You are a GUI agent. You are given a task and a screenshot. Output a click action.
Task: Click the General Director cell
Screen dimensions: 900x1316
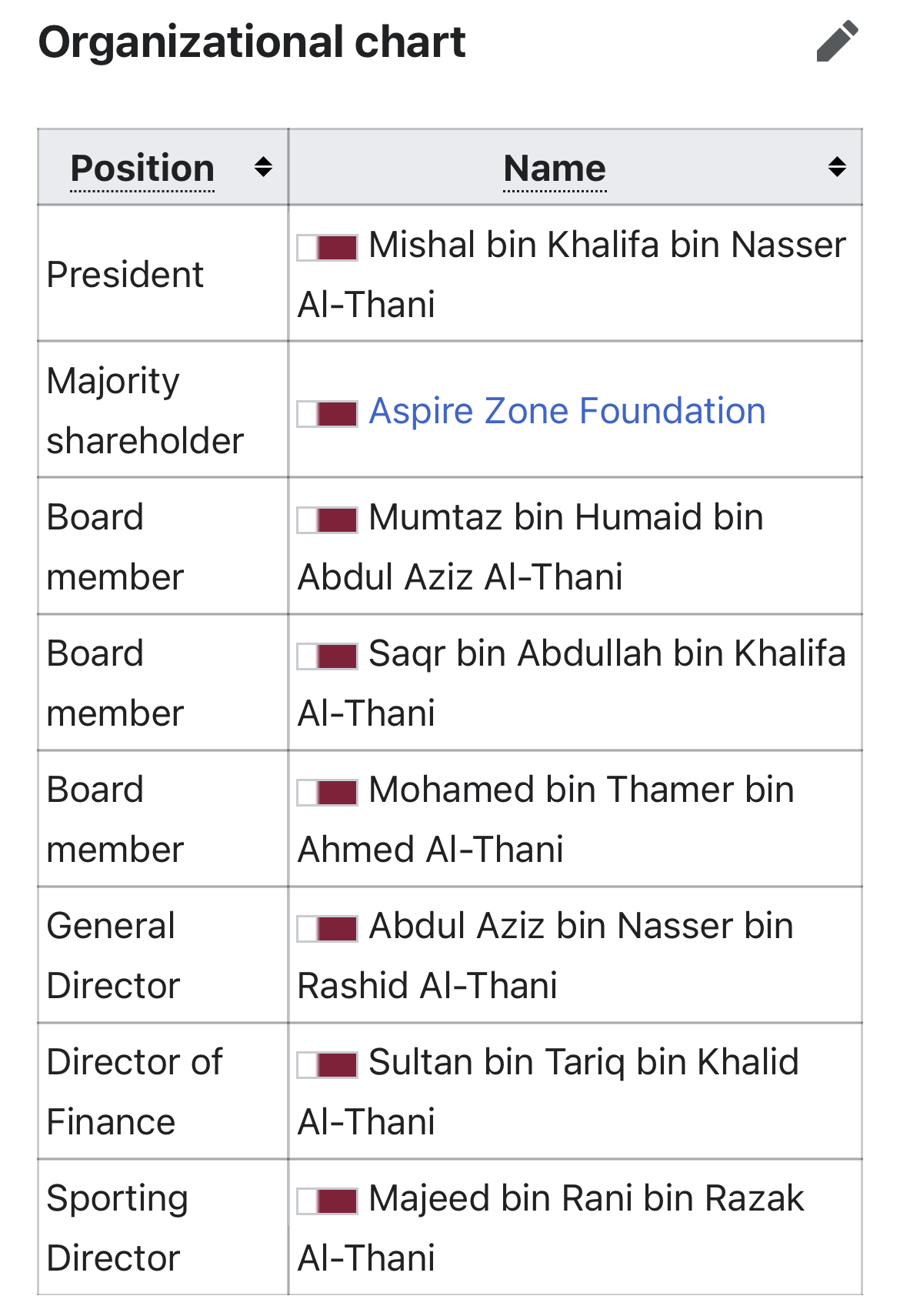pos(163,955)
